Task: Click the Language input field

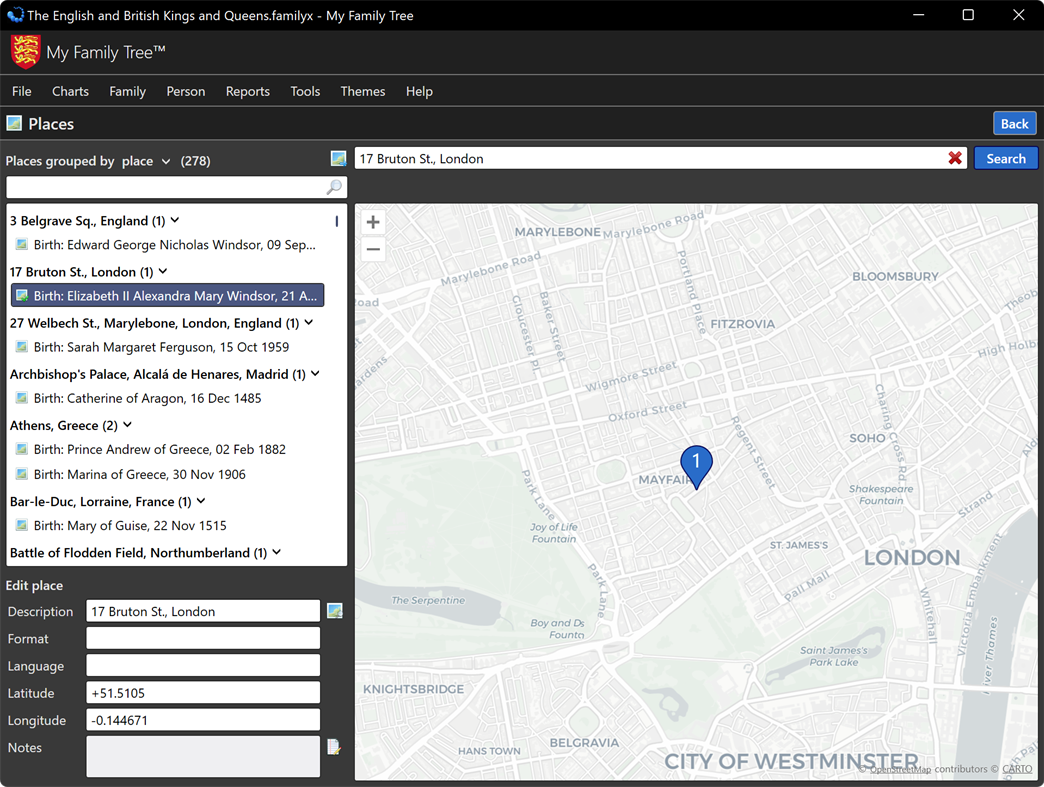Action: click(203, 666)
